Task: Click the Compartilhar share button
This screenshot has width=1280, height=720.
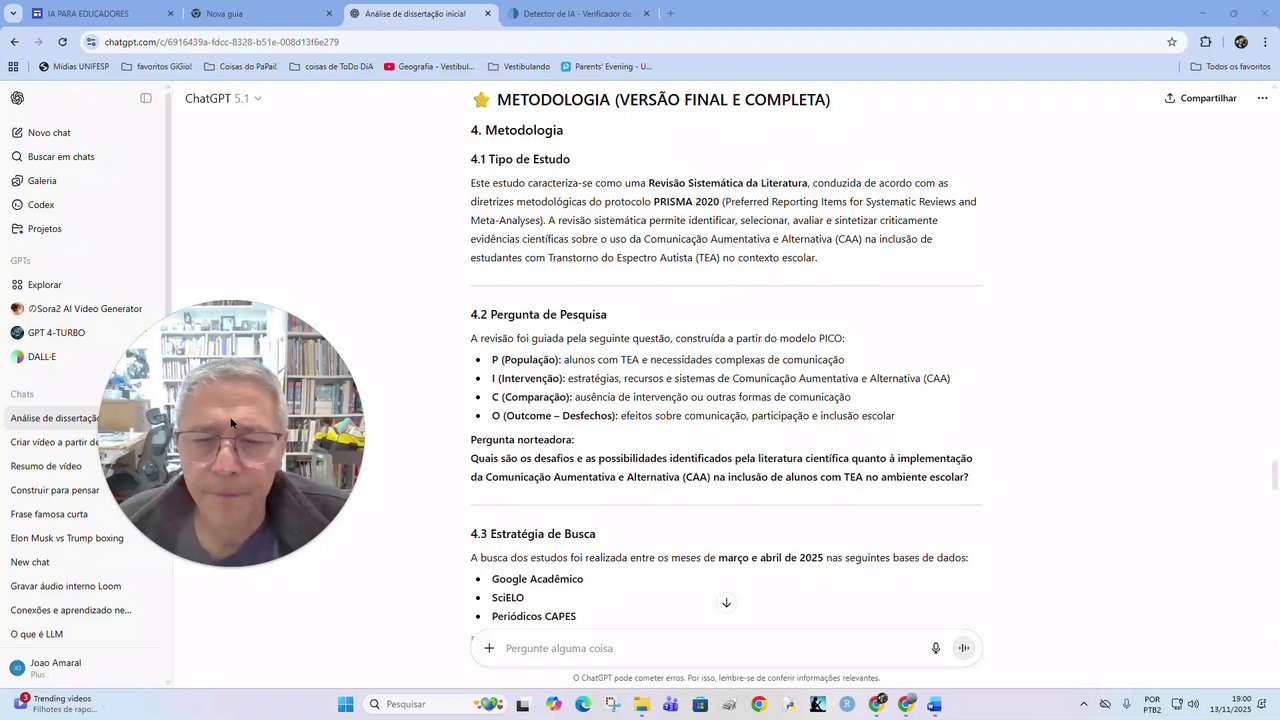Action: tap(1201, 98)
